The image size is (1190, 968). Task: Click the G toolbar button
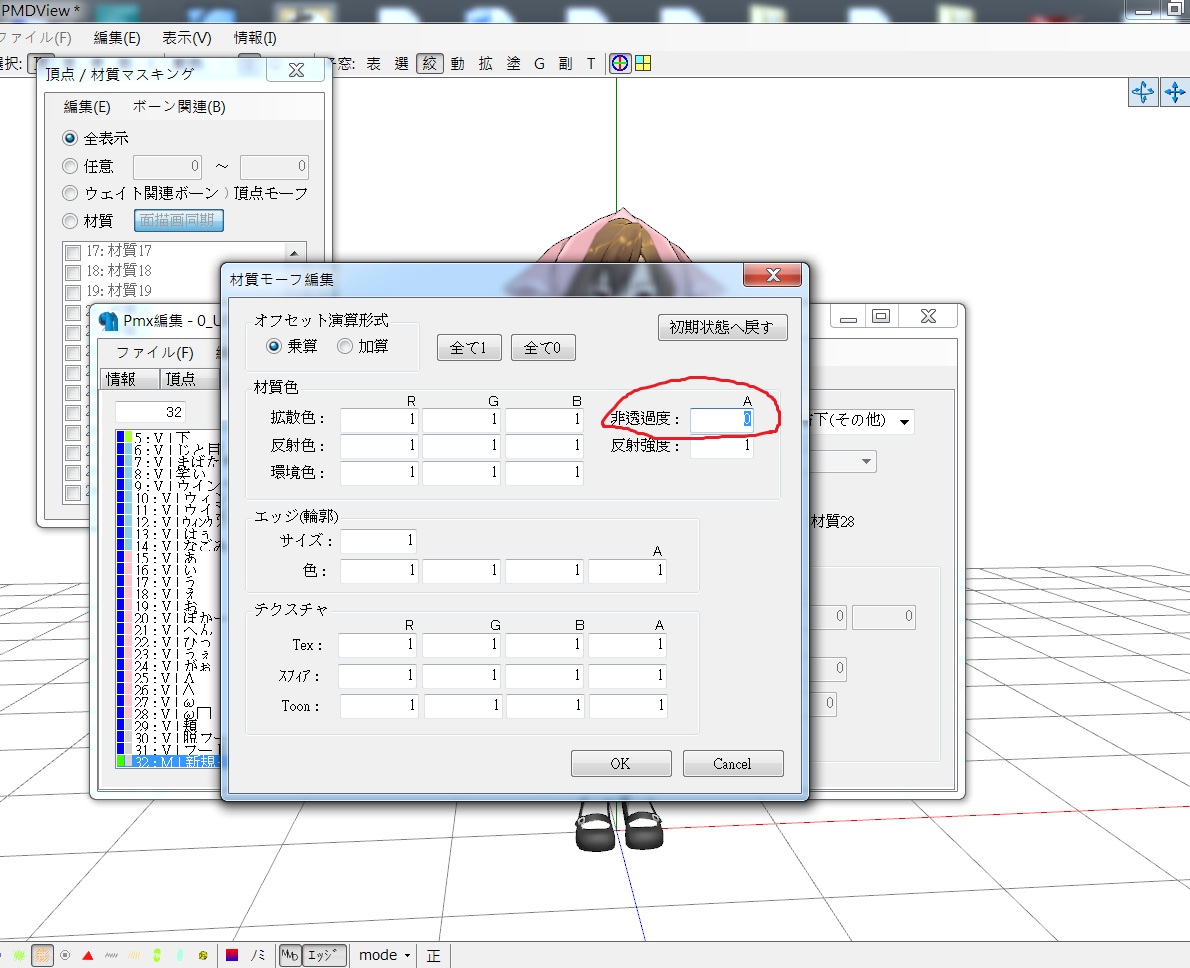coord(540,64)
